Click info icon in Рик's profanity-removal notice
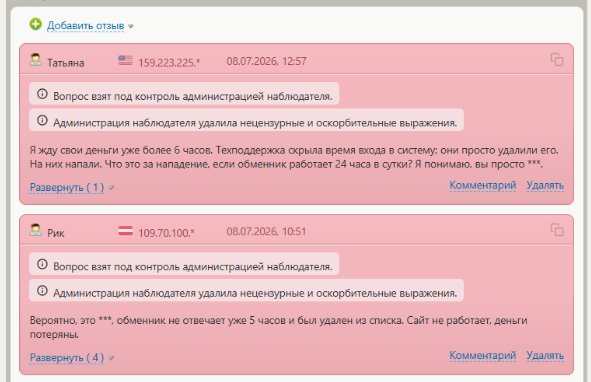 pos(42,290)
